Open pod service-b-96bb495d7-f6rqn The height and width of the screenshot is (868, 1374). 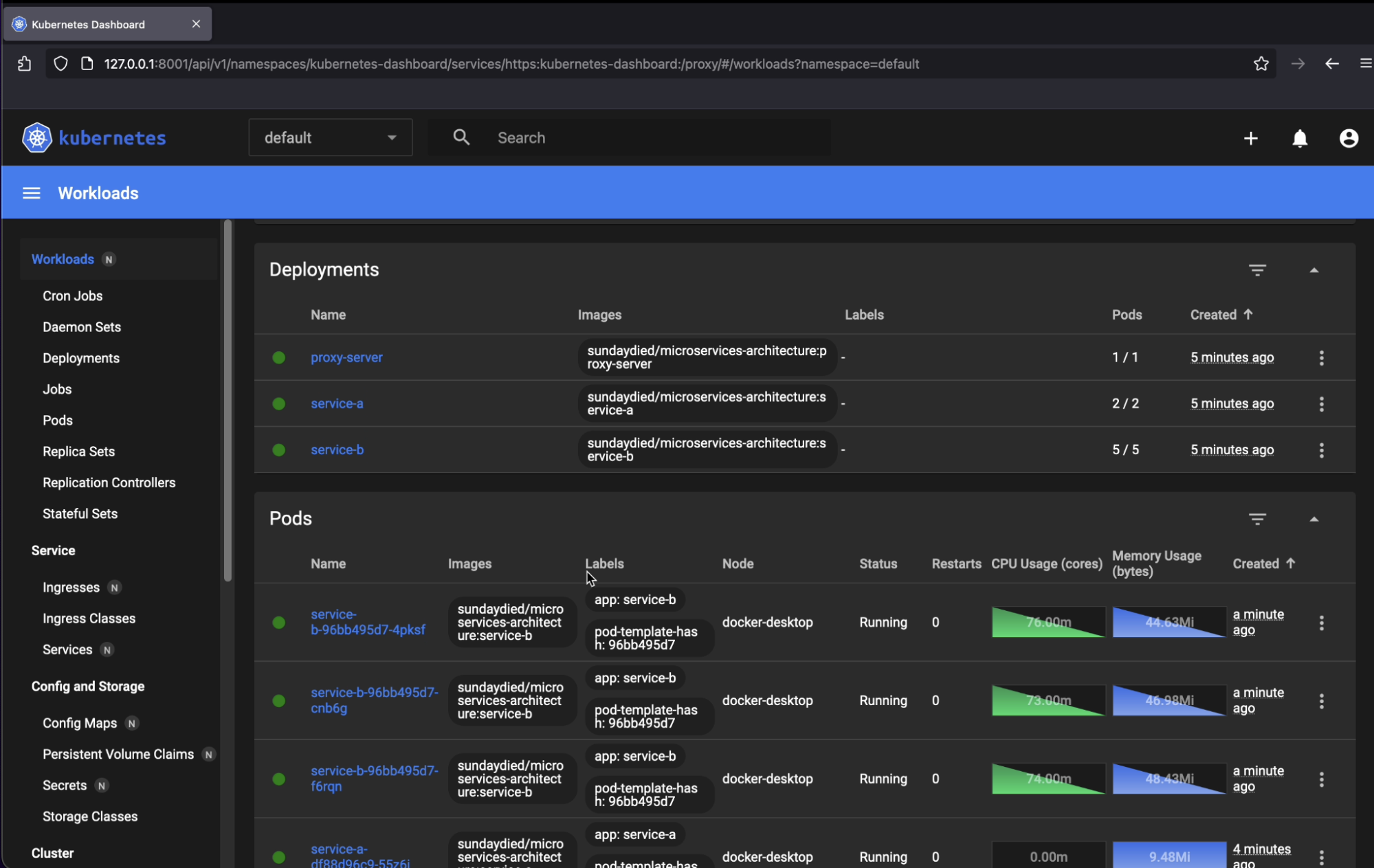click(374, 779)
